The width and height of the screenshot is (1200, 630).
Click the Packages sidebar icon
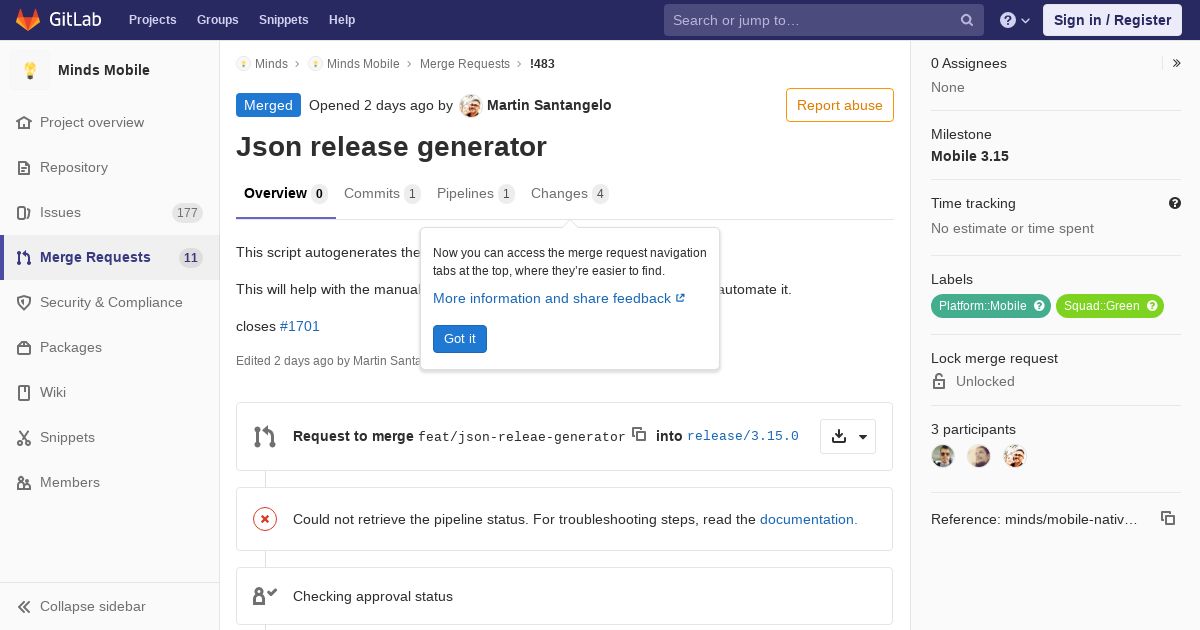(24, 347)
